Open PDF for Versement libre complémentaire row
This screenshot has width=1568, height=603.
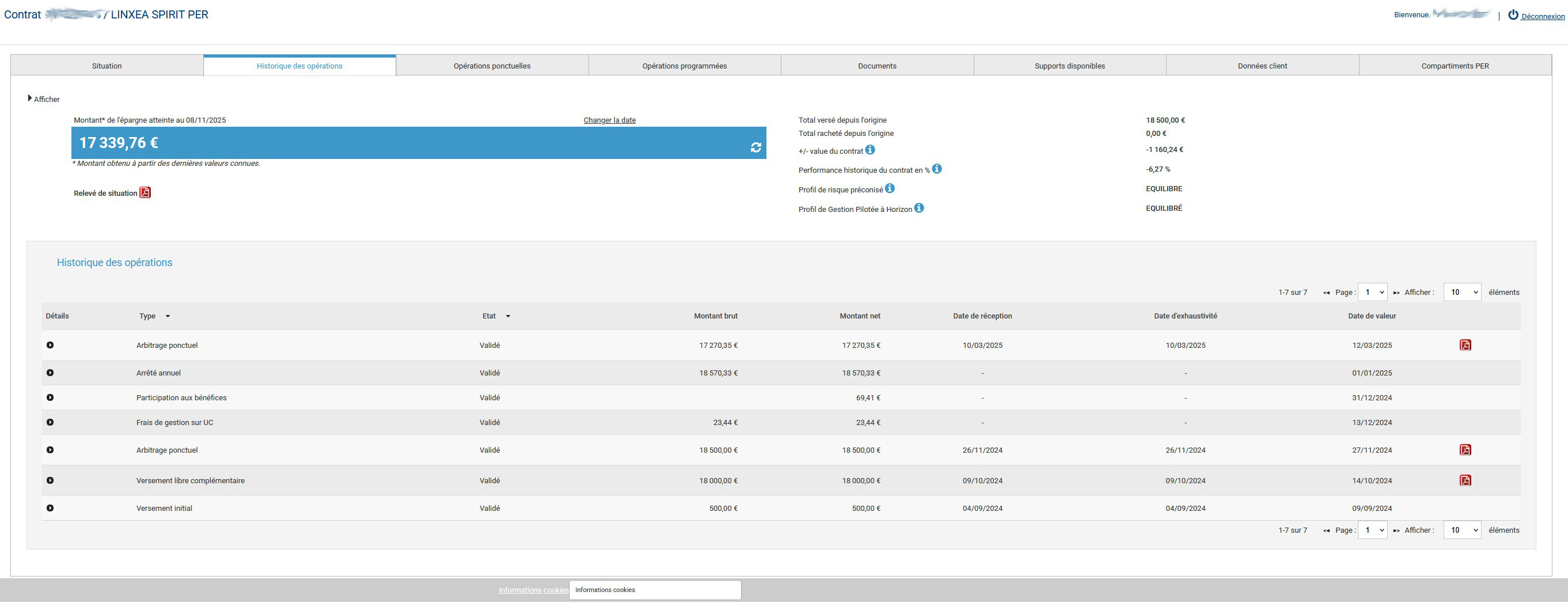(1464, 480)
